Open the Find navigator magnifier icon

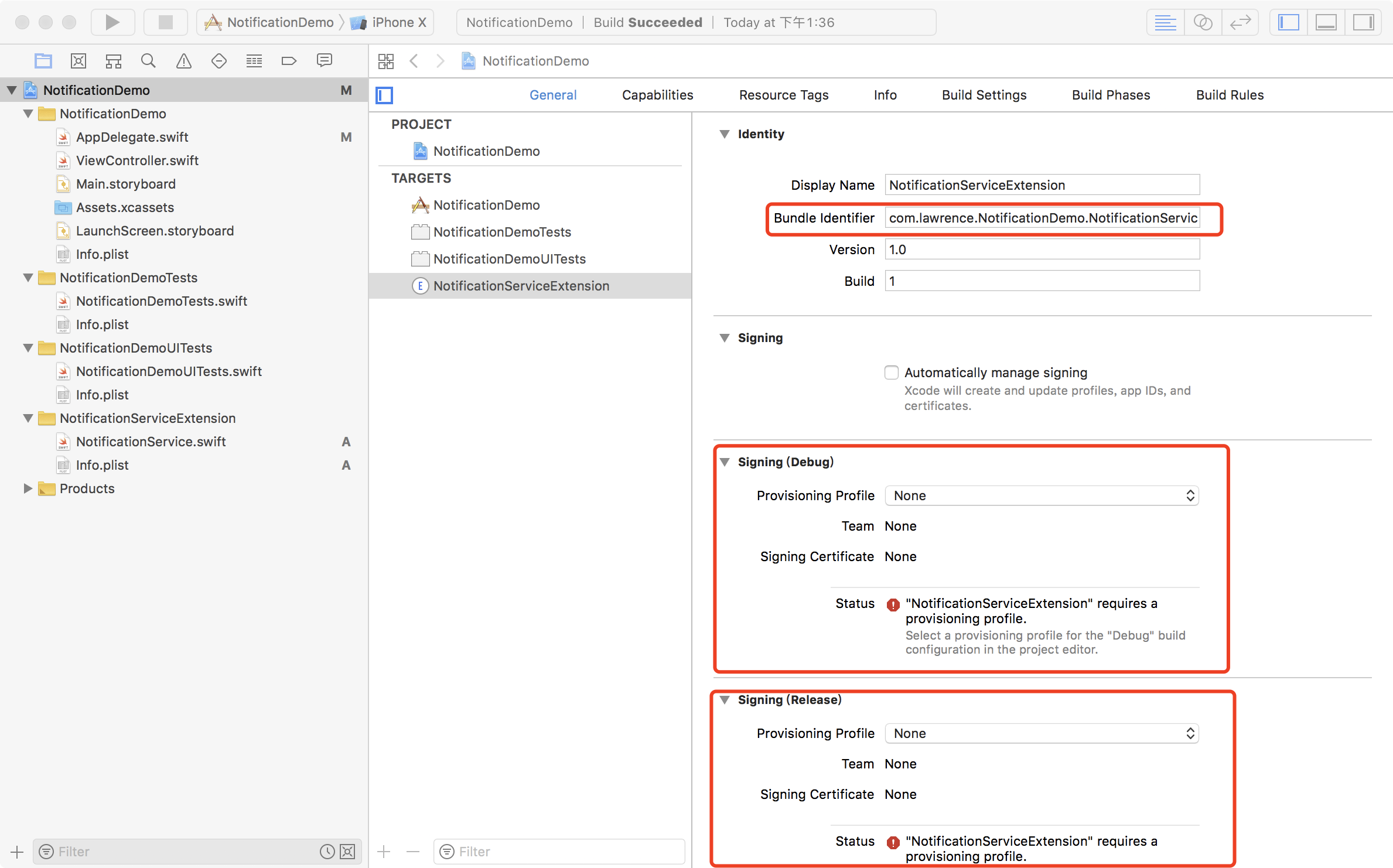(x=148, y=61)
